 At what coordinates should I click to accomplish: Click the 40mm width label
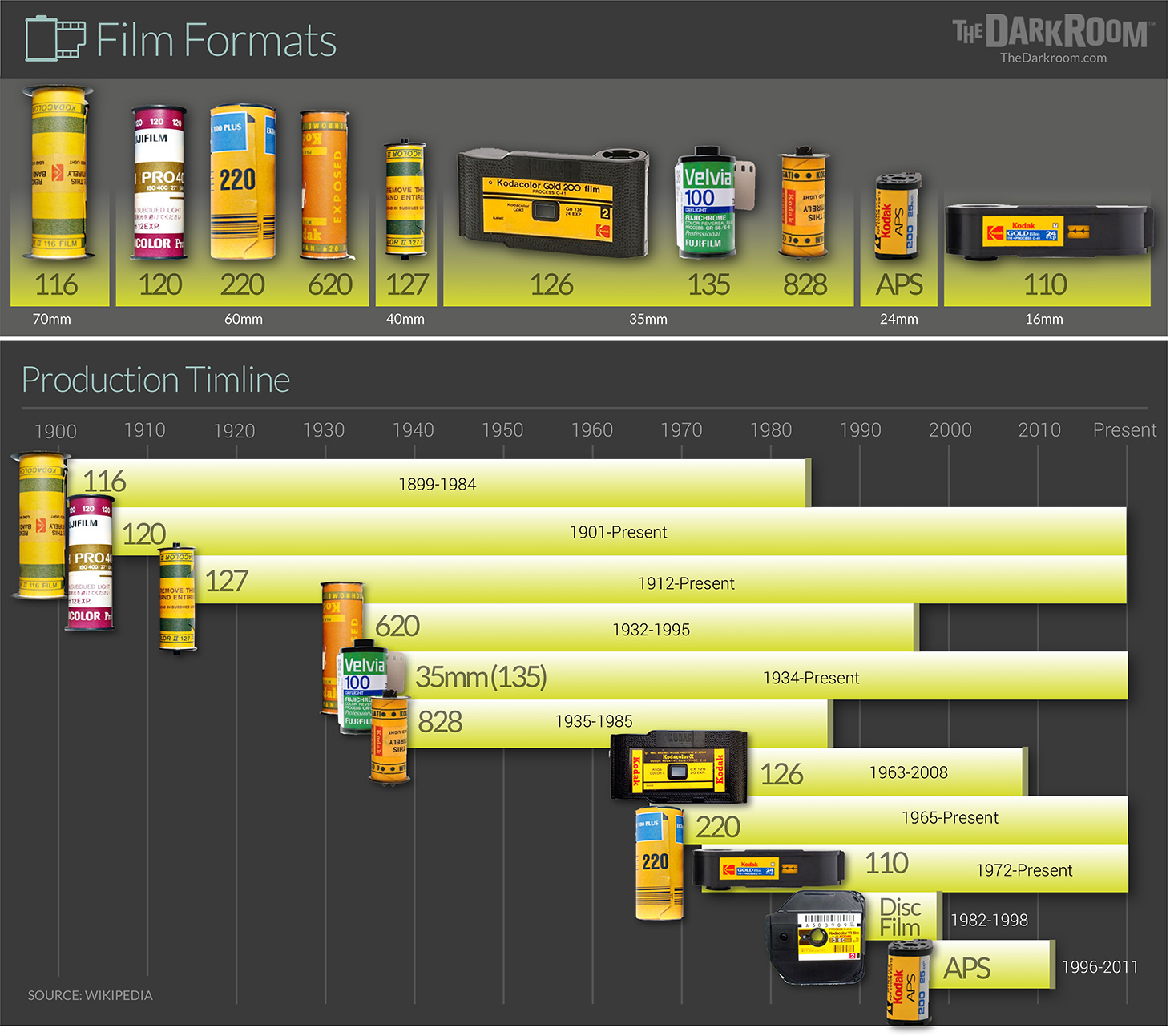point(405,319)
